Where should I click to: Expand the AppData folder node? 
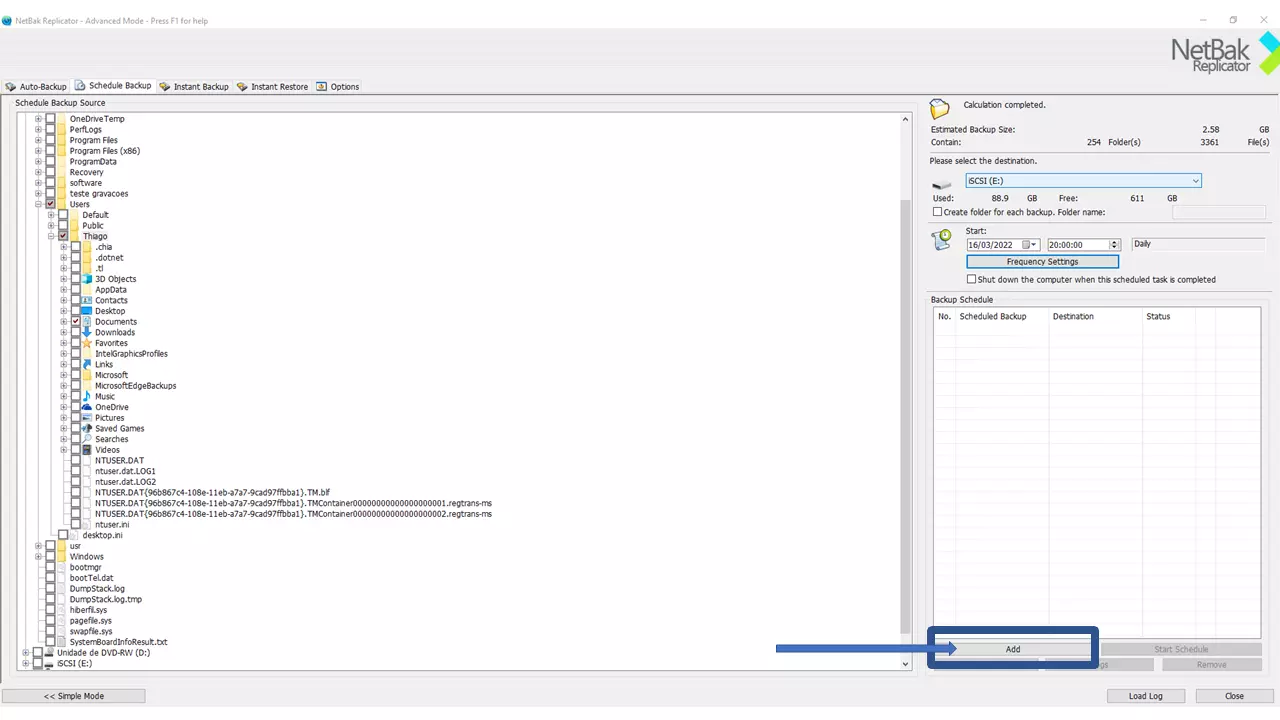[x=63, y=290]
